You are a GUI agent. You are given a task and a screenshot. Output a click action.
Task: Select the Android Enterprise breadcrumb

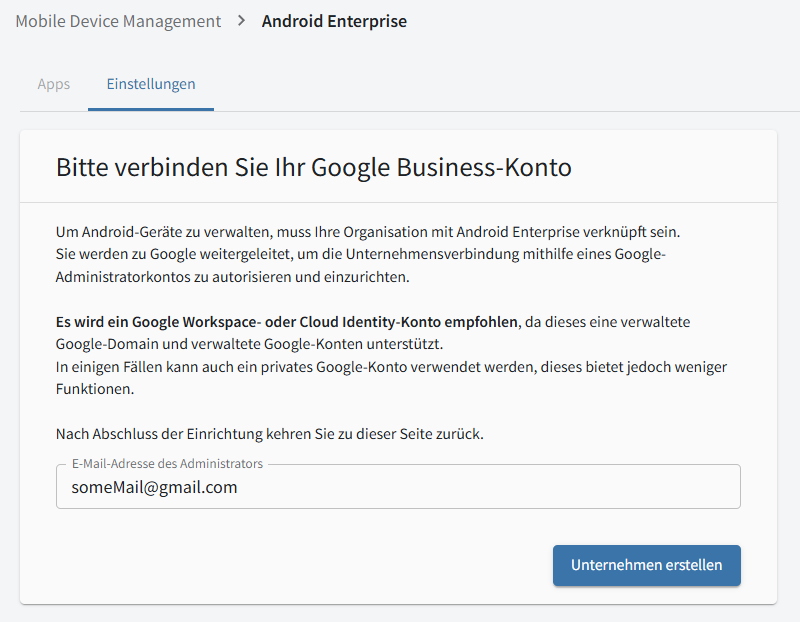[334, 21]
